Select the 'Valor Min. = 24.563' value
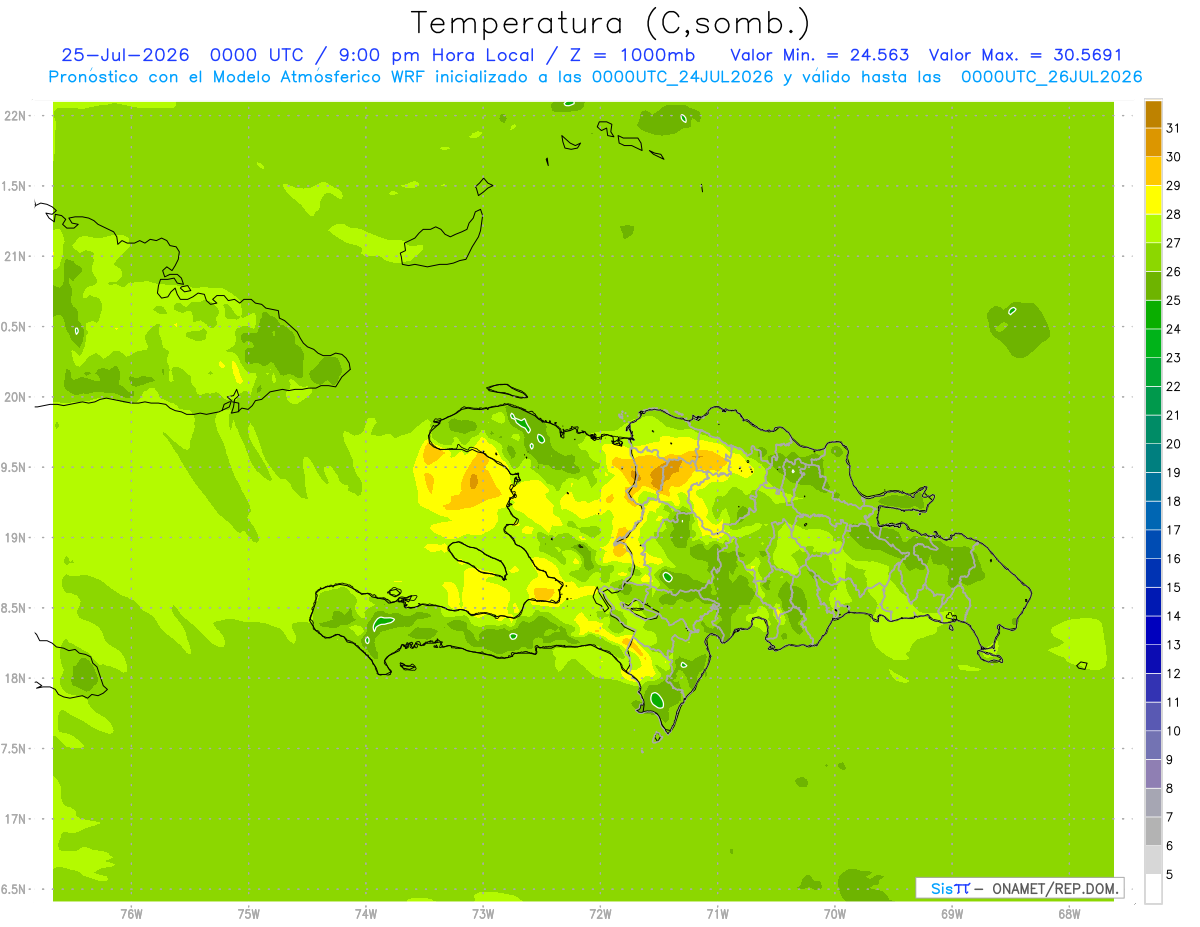The width and height of the screenshot is (1200, 927). tap(820, 55)
